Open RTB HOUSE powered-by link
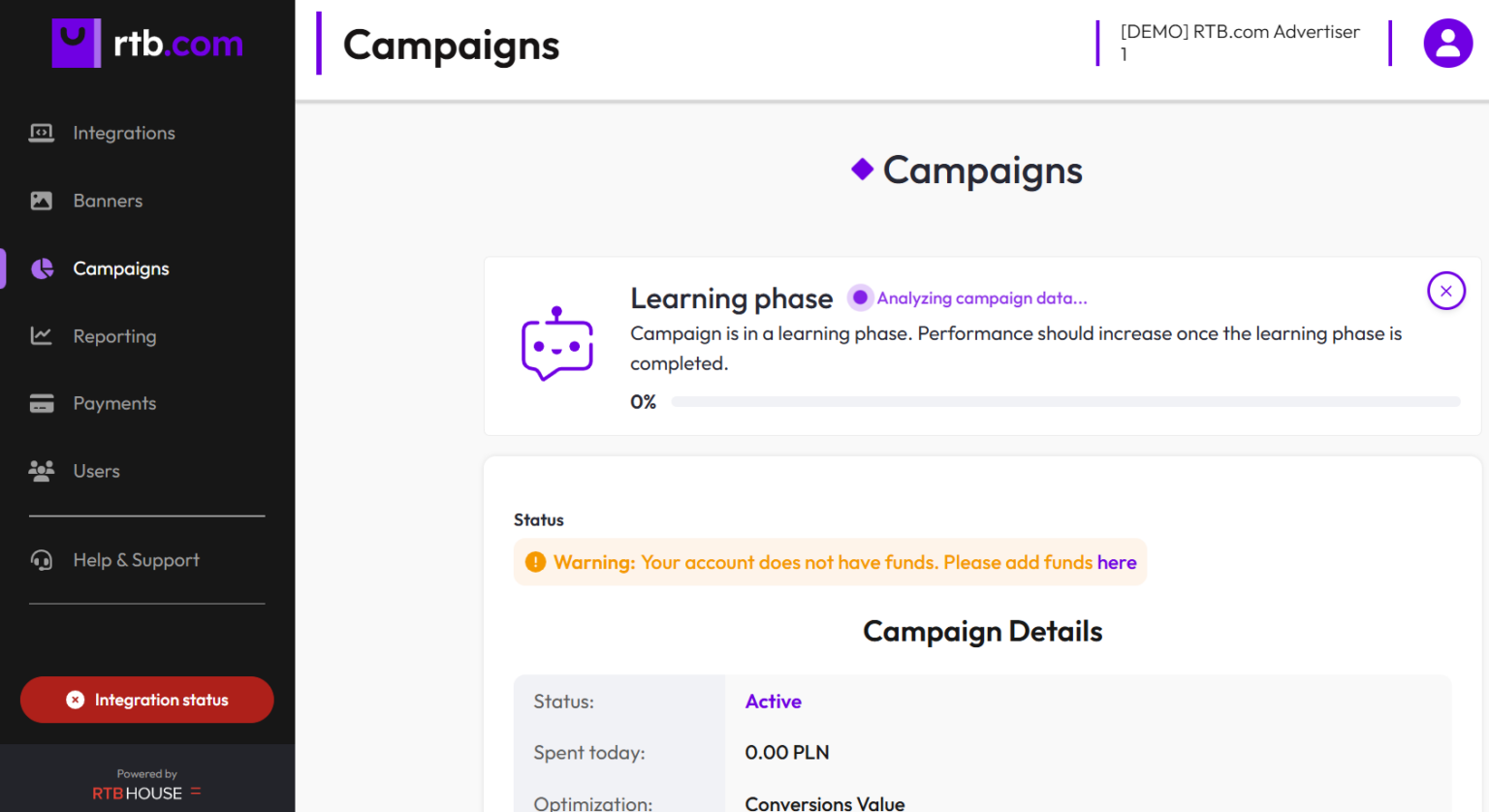Screen dimensions: 1489x812 coord(146,793)
